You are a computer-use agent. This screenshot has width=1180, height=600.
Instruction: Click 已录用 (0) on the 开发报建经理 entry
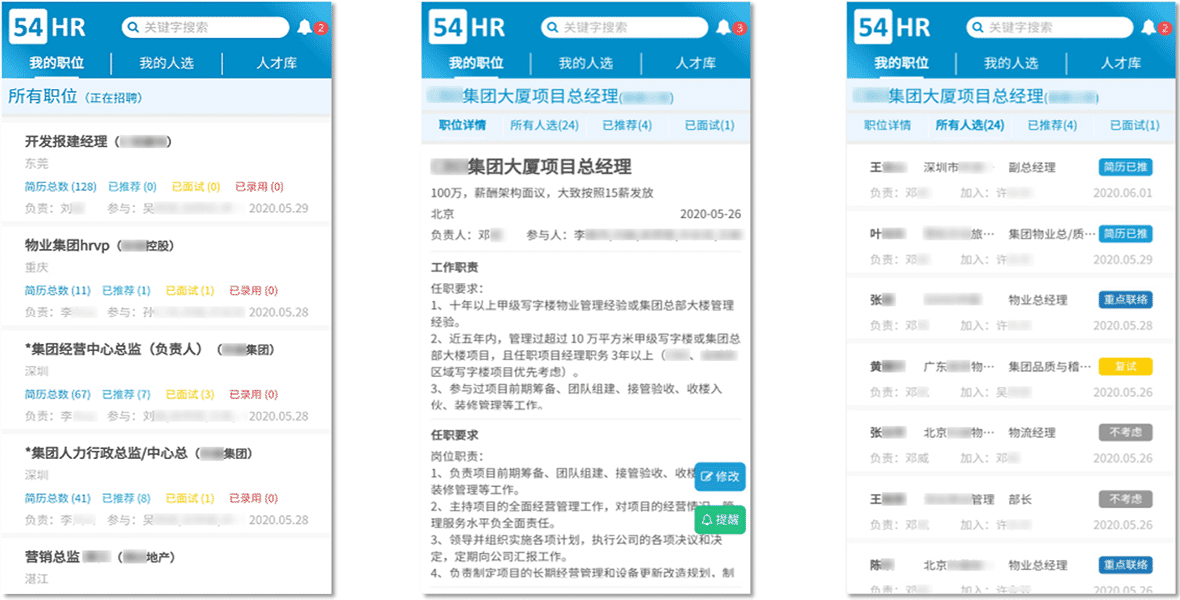(x=259, y=187)
